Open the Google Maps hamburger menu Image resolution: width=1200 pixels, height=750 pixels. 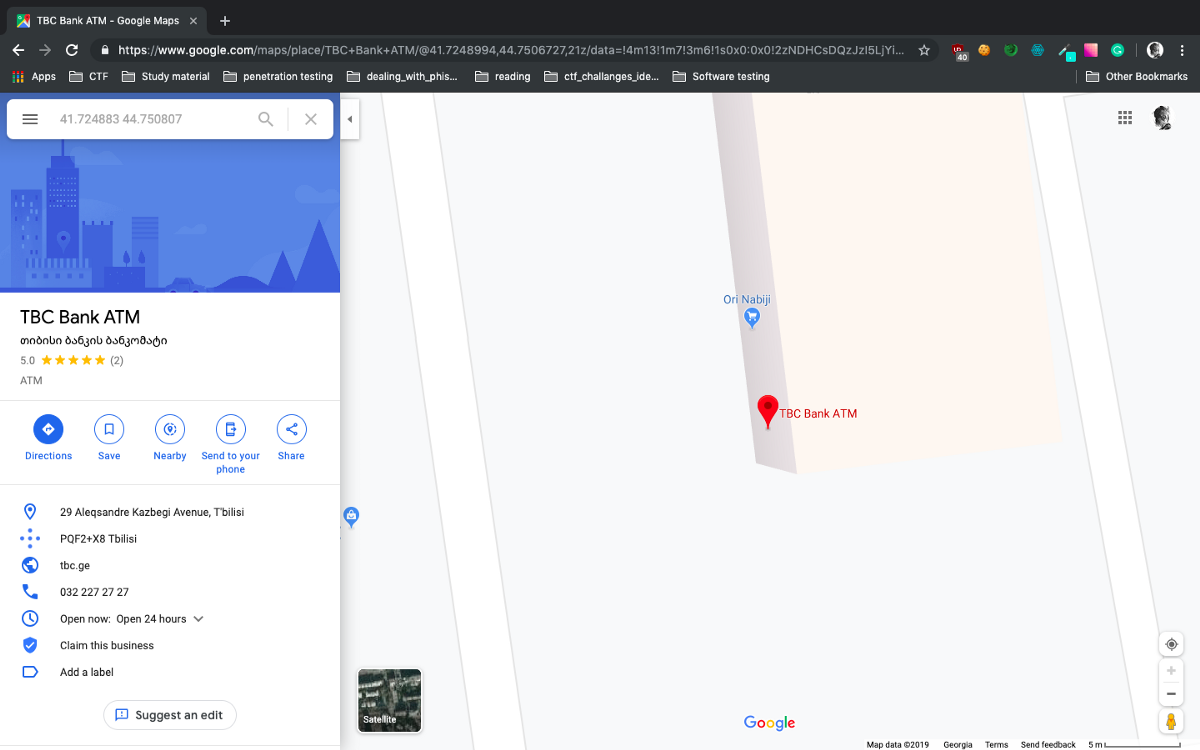(30, 119)
